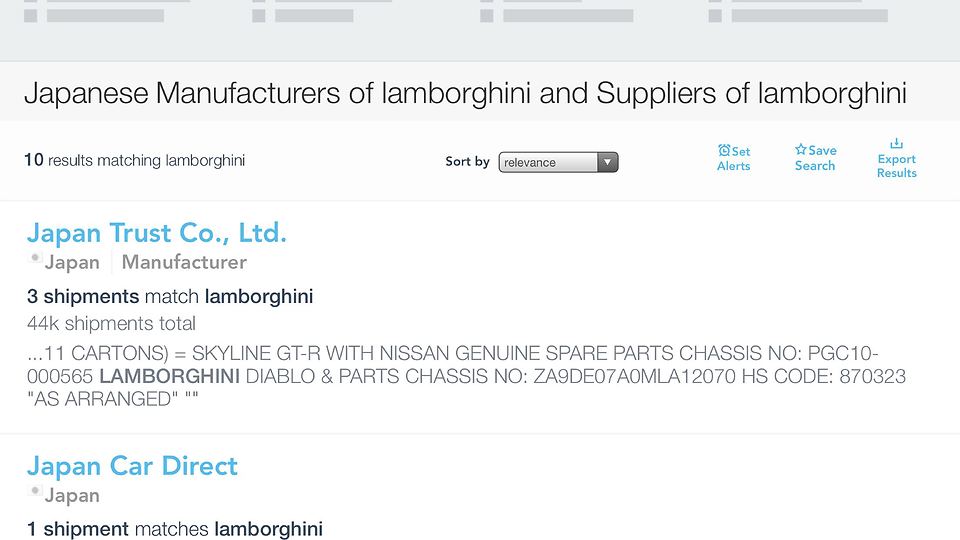
Task: Click the Save Search text link
Action: (815, 166)
